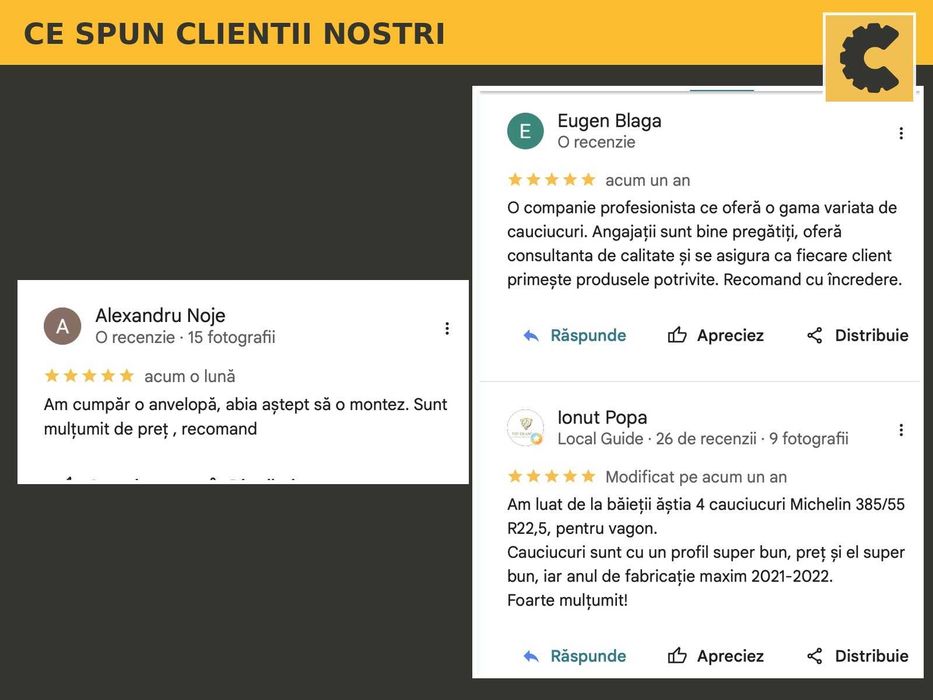The height and width of the screenshot is (700, 933).
Task: Open Ionut Popa's profile picture
Action: pos(525,427)
